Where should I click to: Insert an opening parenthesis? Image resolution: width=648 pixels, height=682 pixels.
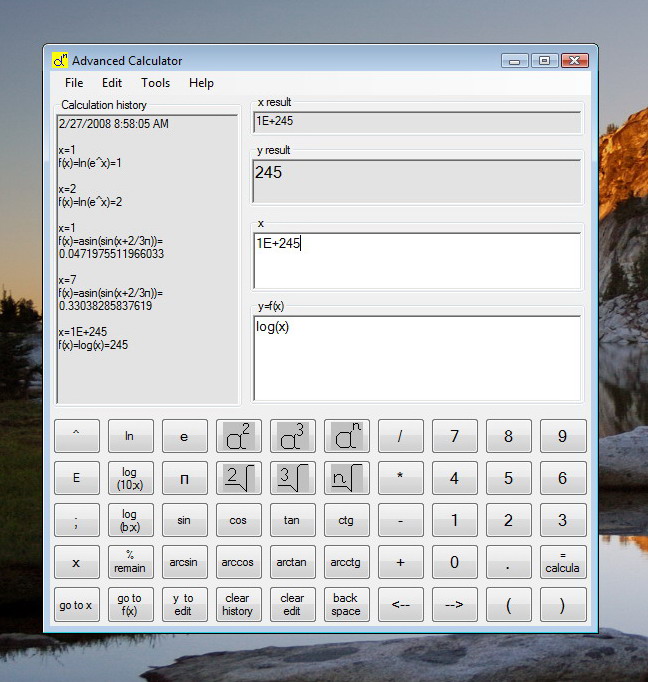[x=508, y=604]
